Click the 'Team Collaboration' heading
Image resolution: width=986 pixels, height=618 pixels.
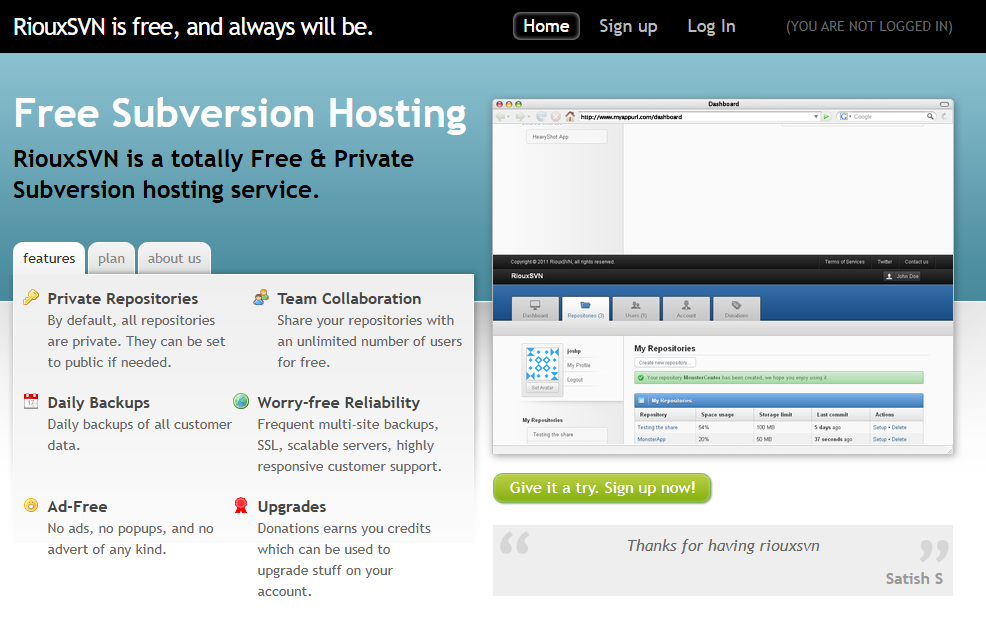[x=349, y=299]
